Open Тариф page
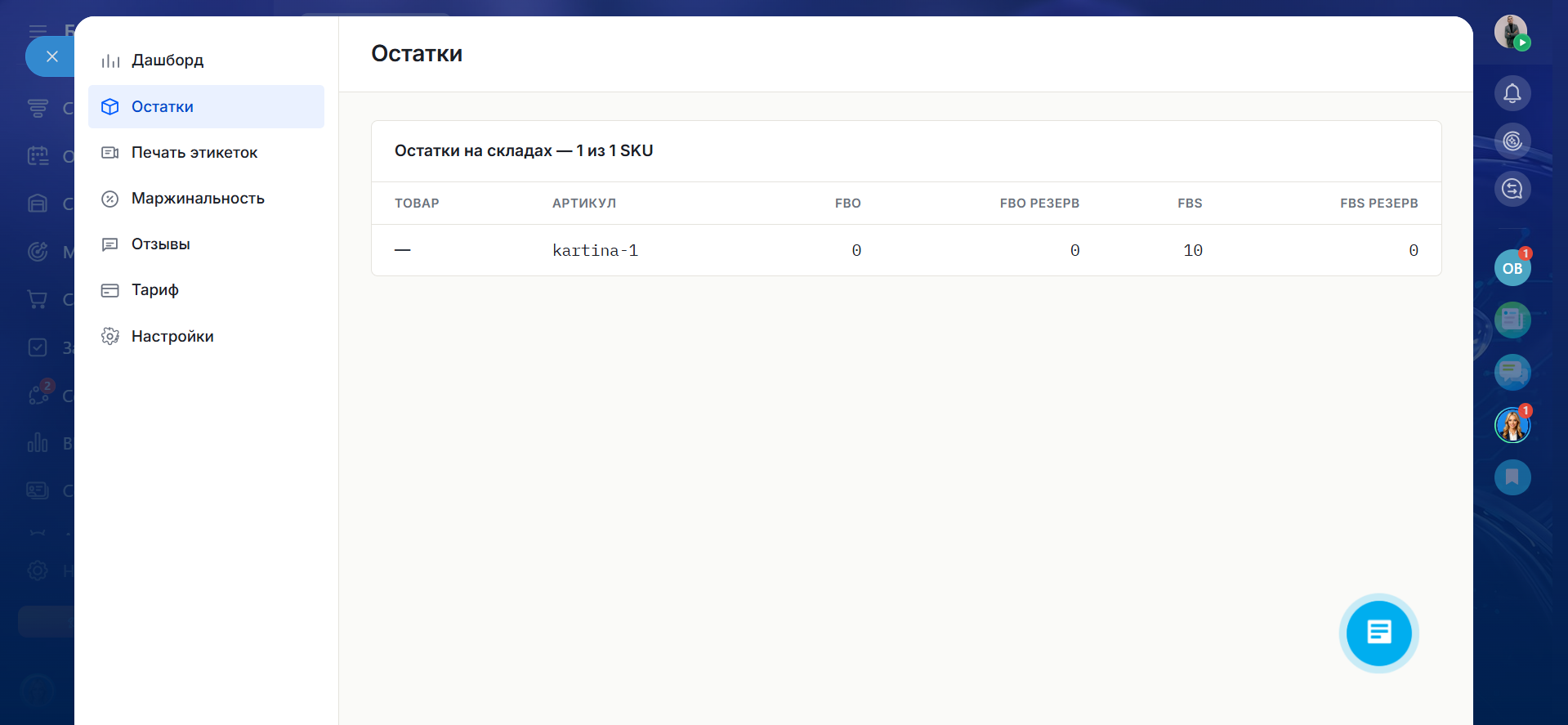 tap(206, 290)
